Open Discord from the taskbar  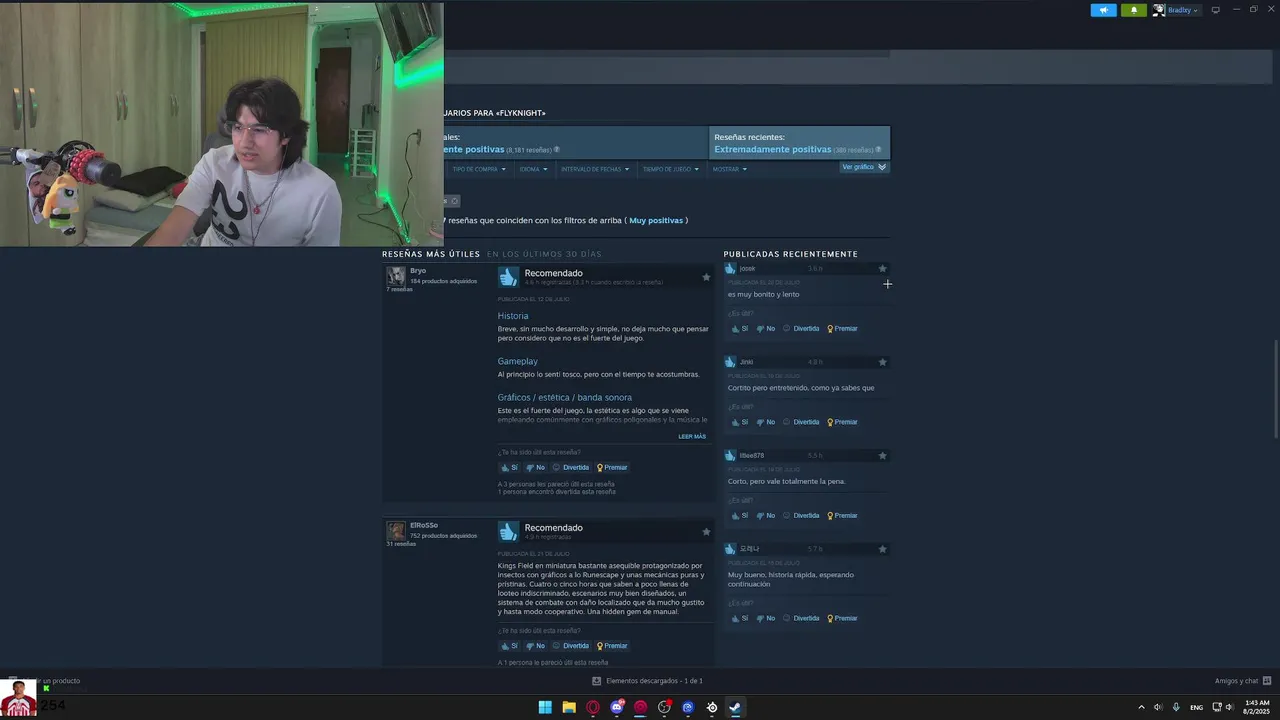coord(617,707)
